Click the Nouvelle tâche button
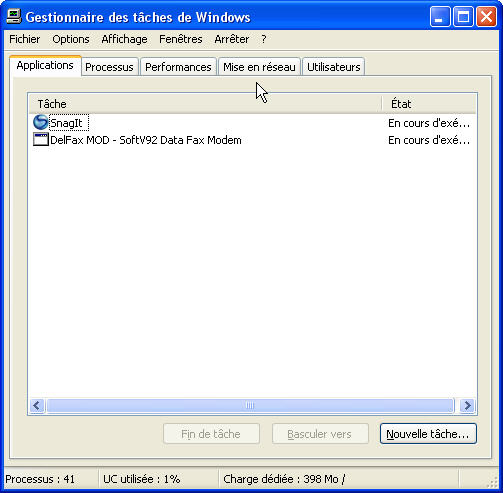The height and width of the screenshot is (493, 503). tap(428, 434)
